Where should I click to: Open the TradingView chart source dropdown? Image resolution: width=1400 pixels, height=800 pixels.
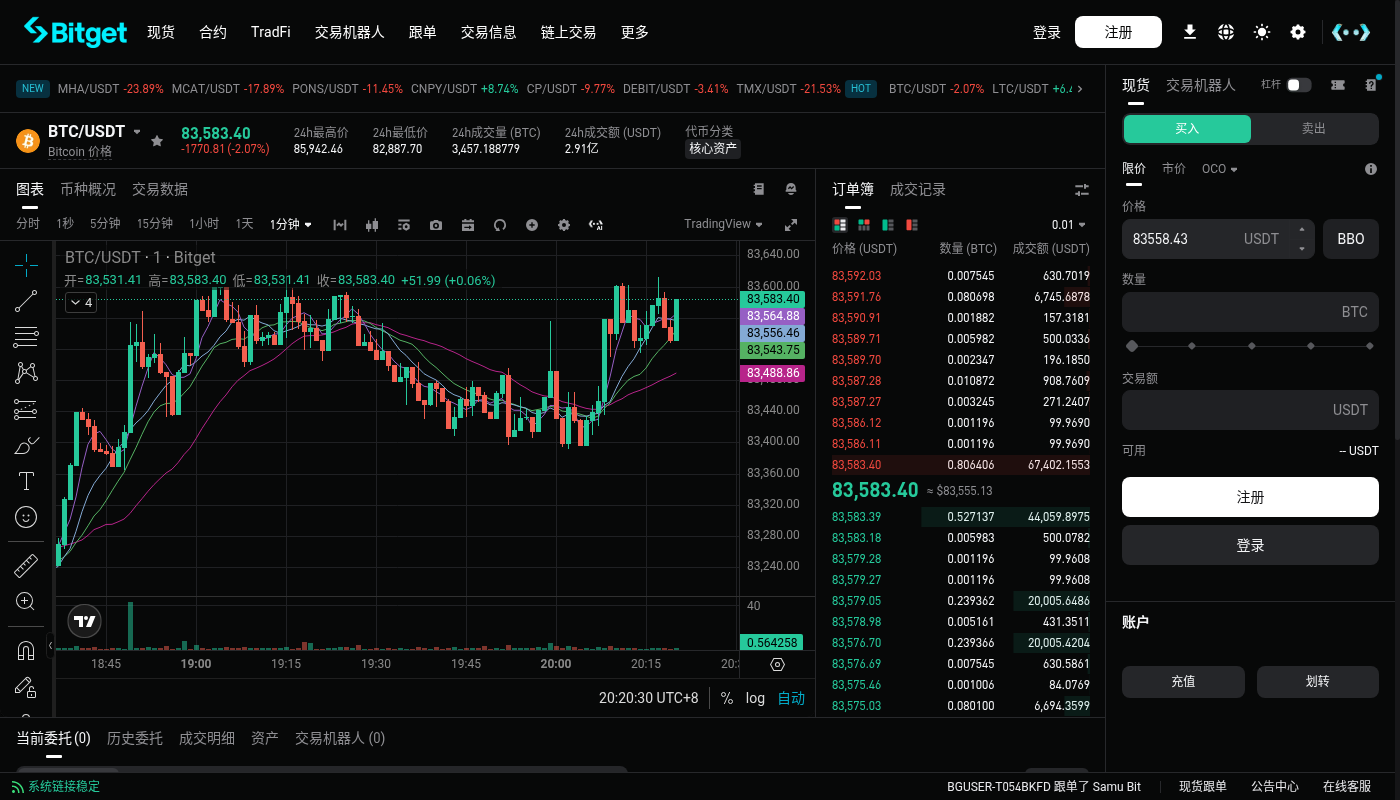tap(723, 224)
